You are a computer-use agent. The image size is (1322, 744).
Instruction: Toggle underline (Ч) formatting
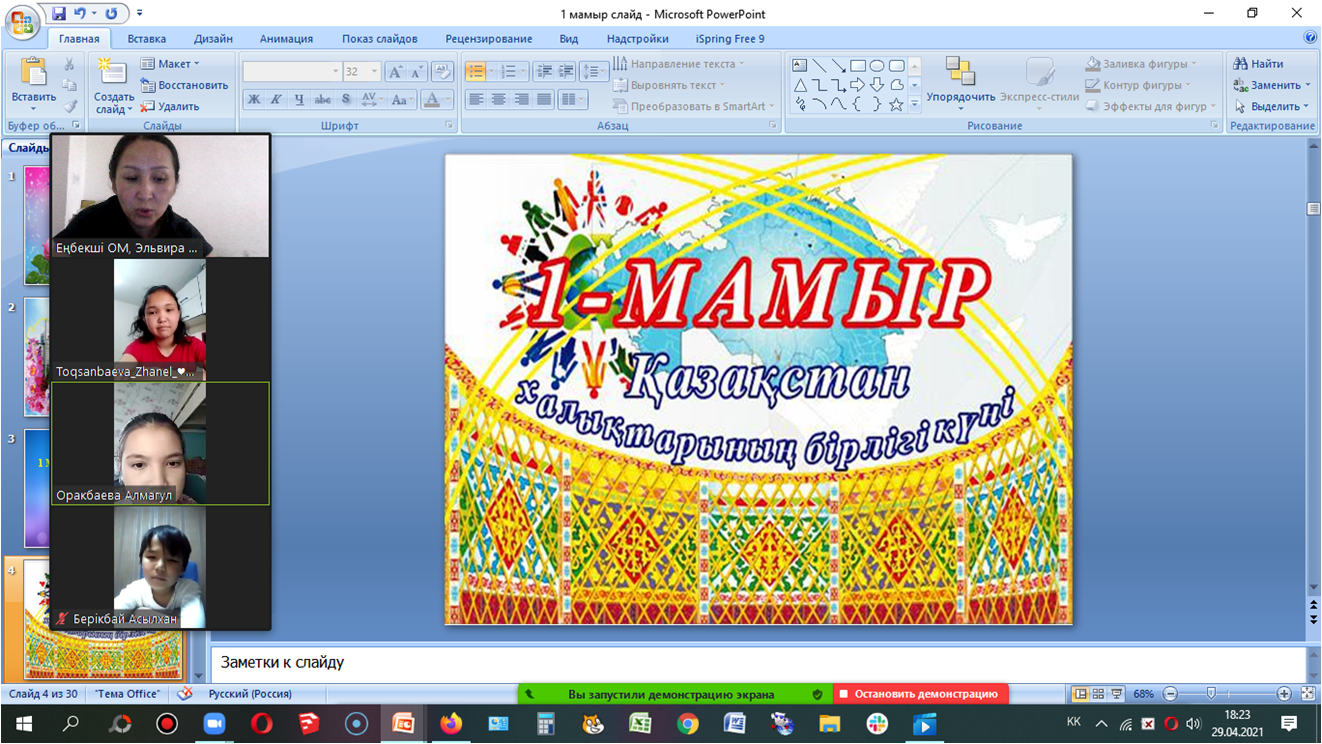[299, 100]
